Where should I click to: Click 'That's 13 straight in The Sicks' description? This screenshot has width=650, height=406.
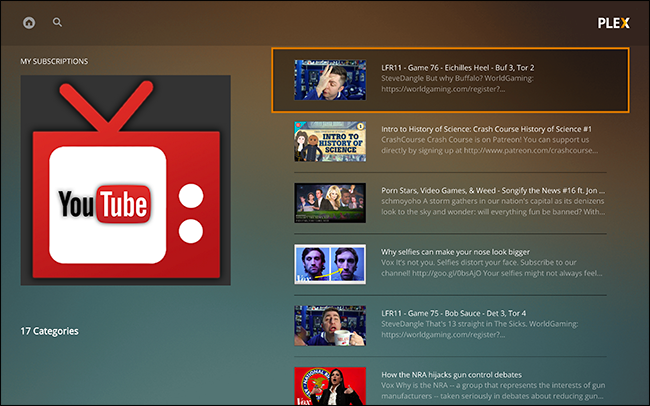(x=480, y=329)
